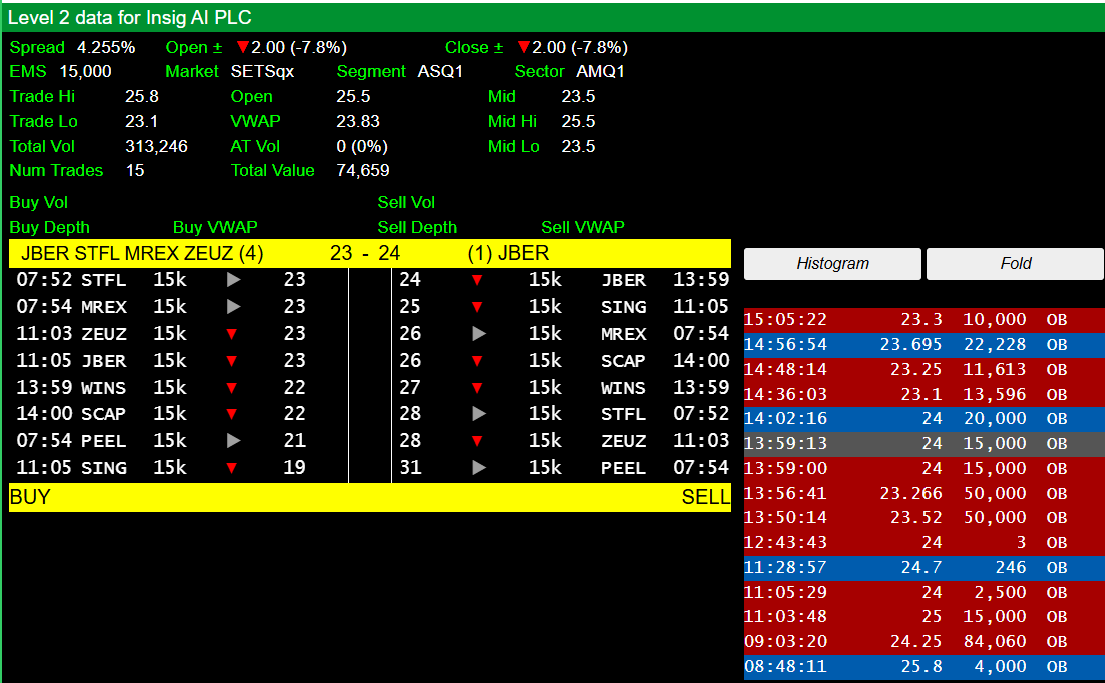The image size is (1105, 683).
Task: Click the Mid Hi value 25.5
Action: coord(579,121)
